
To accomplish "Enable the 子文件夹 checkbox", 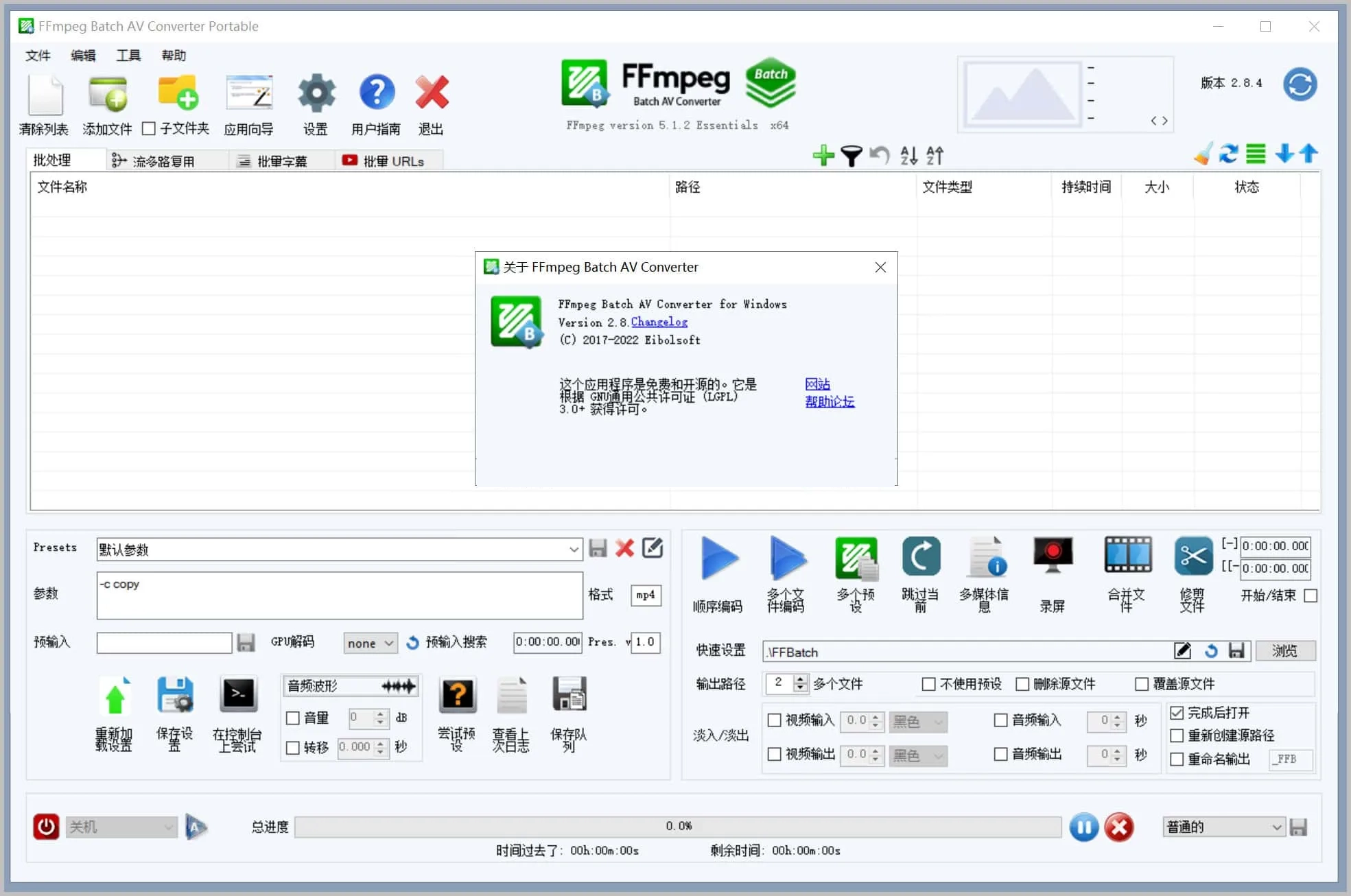I will pos(149,128).
